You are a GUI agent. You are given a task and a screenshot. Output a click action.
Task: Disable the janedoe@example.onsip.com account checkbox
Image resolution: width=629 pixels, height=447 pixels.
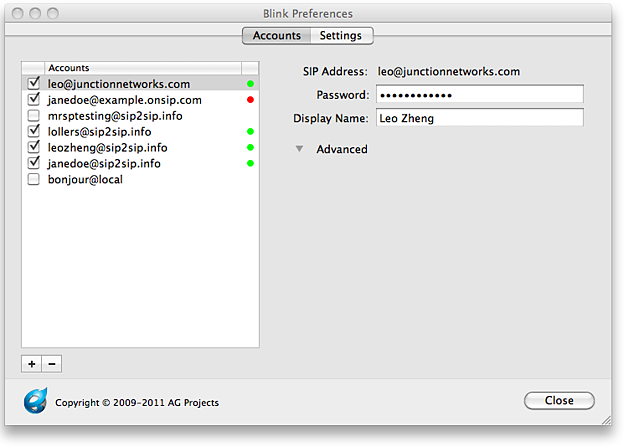(x=34, y=99)
